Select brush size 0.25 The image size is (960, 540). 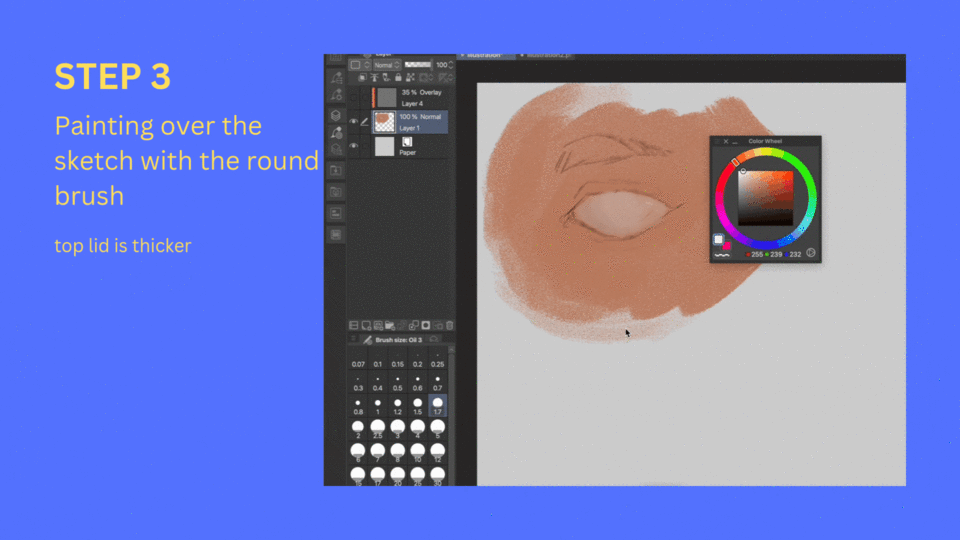437,360
